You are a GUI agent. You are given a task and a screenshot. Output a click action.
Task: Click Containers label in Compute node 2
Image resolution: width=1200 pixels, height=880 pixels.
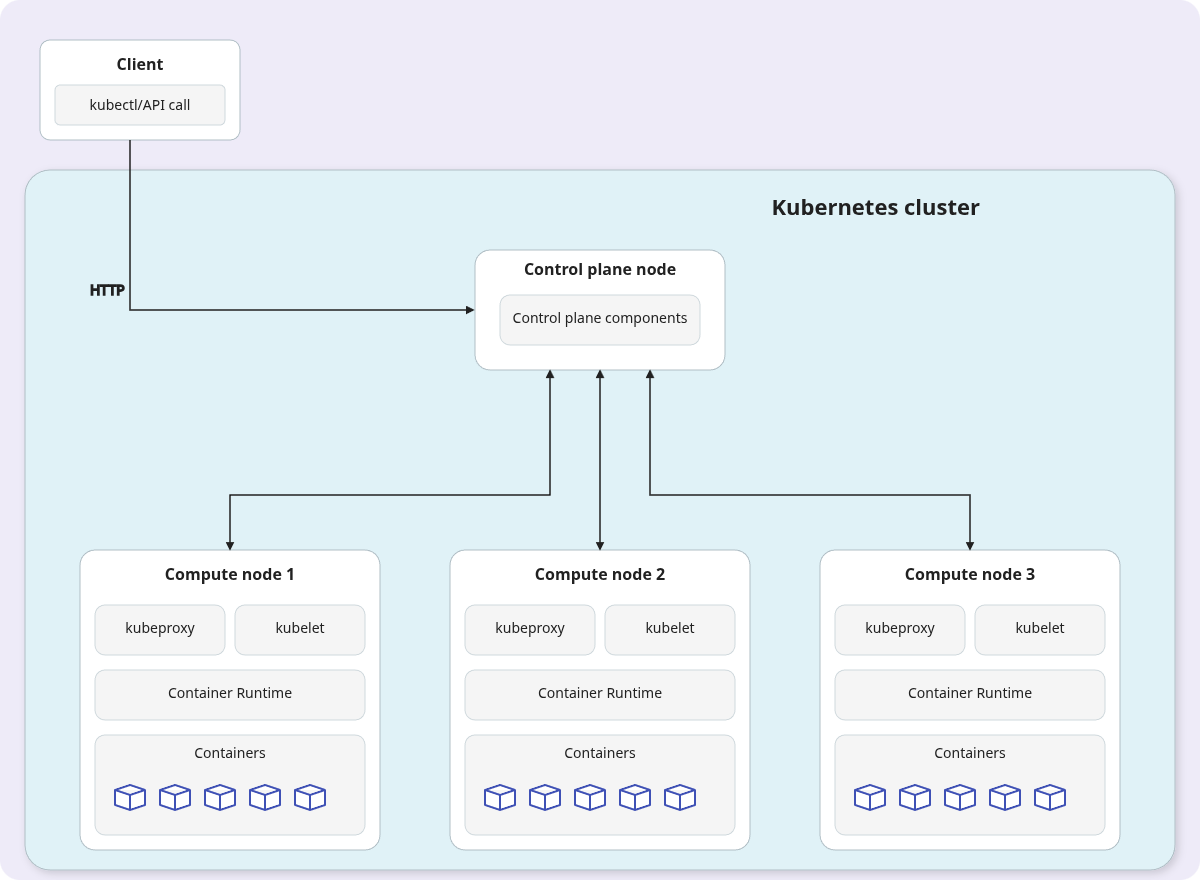pos(600,753)
